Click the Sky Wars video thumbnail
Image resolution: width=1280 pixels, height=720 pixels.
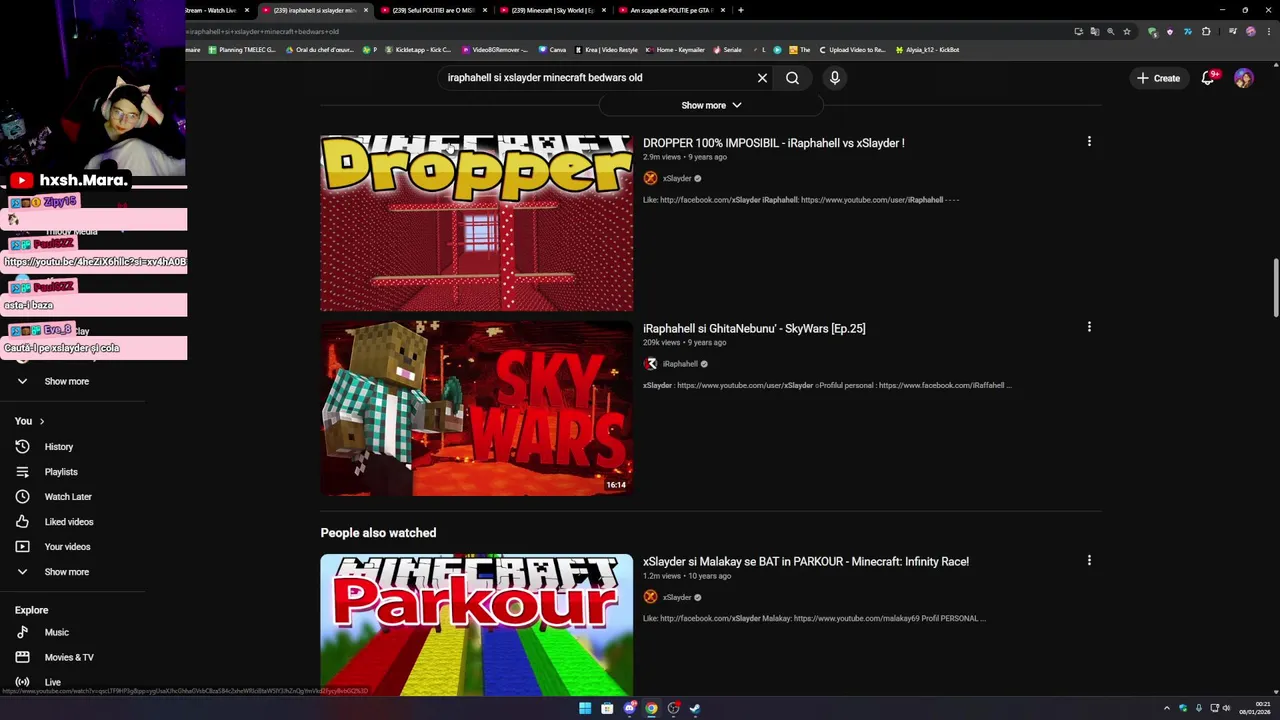476,408
